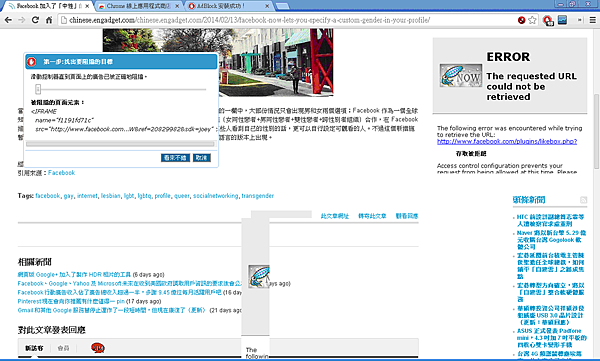The image size is (600, 361).
Task: Click the article URL link below tags
Action: pyautogui.click(x=335, y=216)
